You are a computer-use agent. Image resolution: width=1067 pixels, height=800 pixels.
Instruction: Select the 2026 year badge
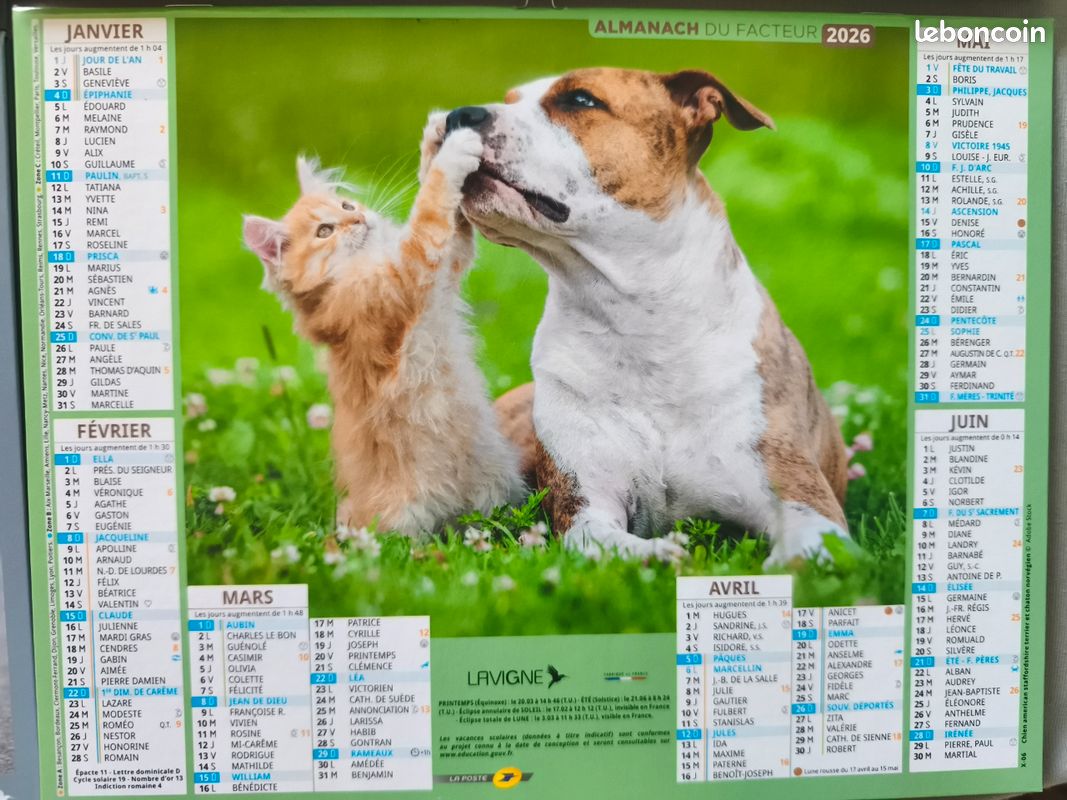click(x=848, y=35)
